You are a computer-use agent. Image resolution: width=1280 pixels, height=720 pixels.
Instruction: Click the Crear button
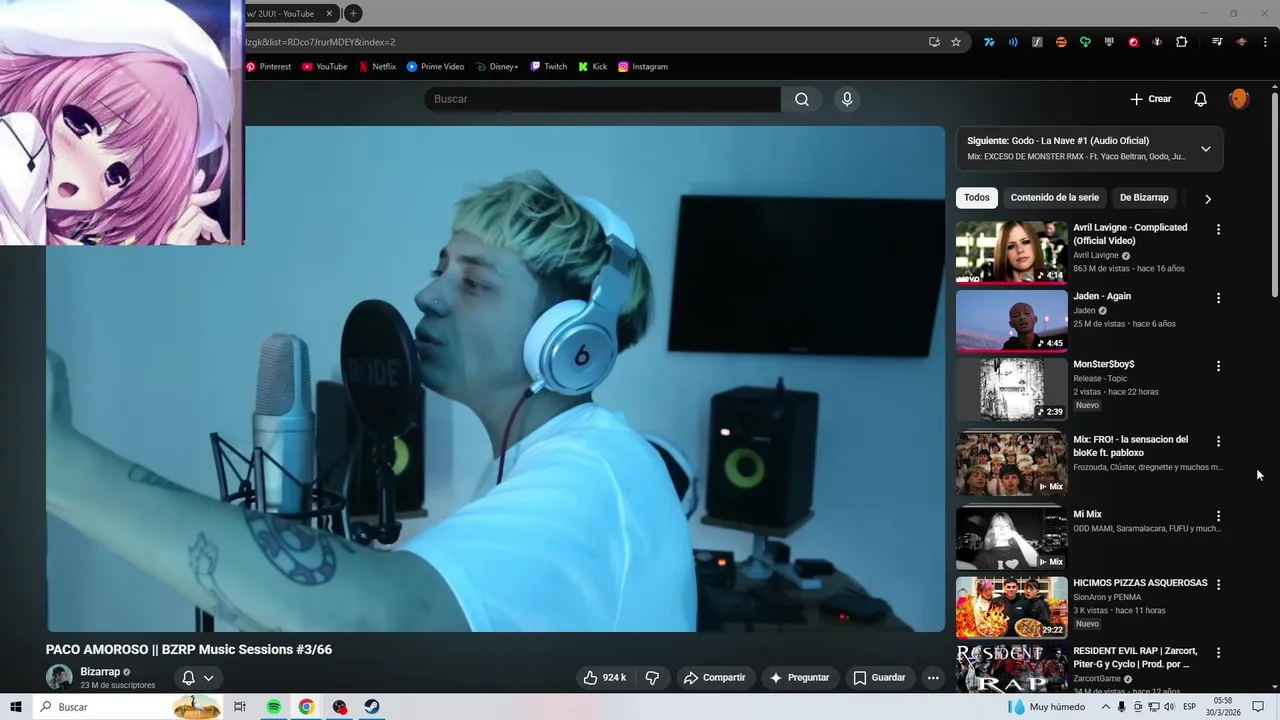pos(1151,99)
